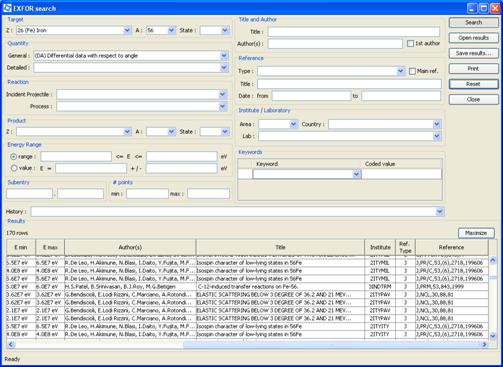Viewport: 503px width, 367px height.
Task: Click the energy range maximum input field
Action: (x=182, y=156)
